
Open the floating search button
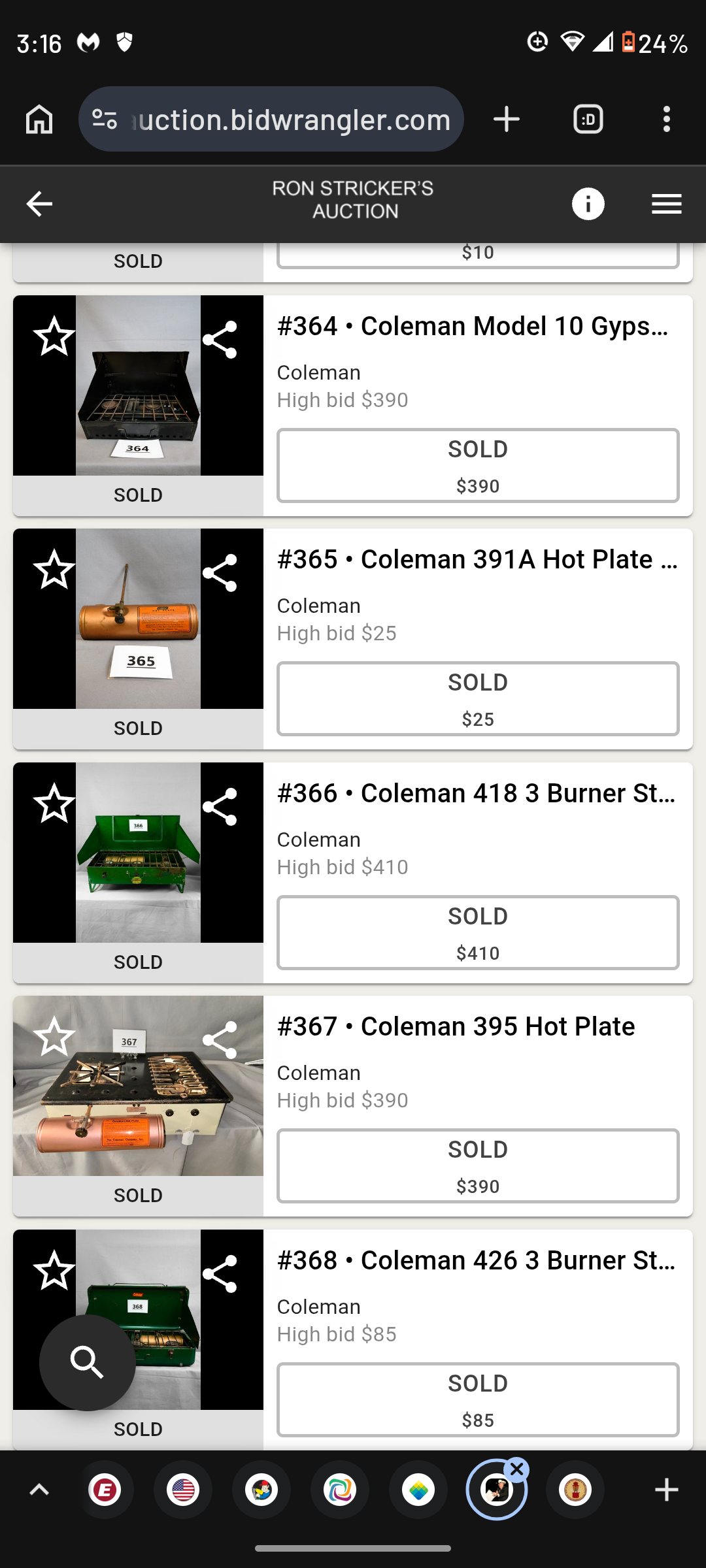tap(88, 1362)
